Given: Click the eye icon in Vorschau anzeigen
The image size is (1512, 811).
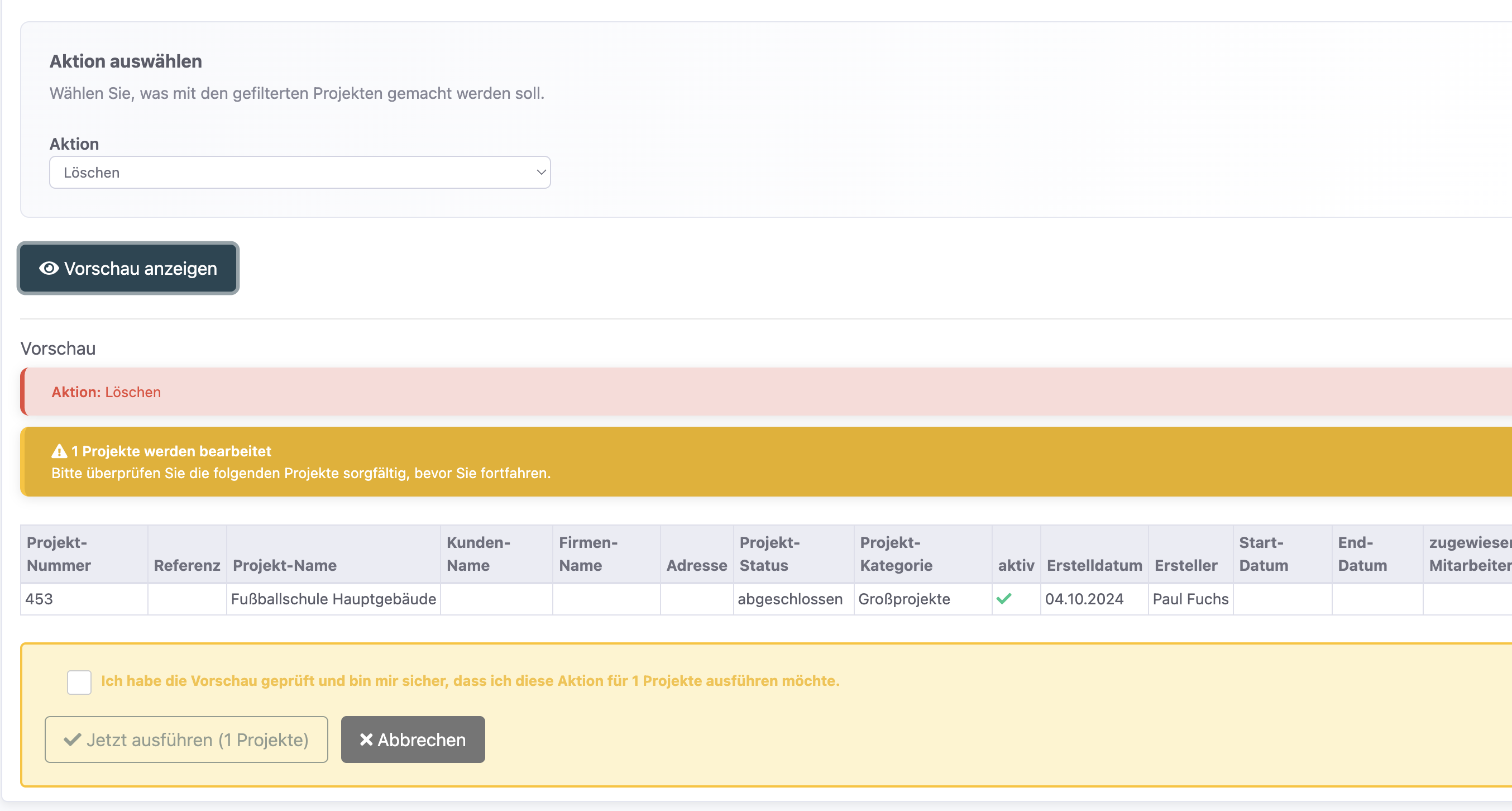Looking at the screenshot, I should pos(49,268).
